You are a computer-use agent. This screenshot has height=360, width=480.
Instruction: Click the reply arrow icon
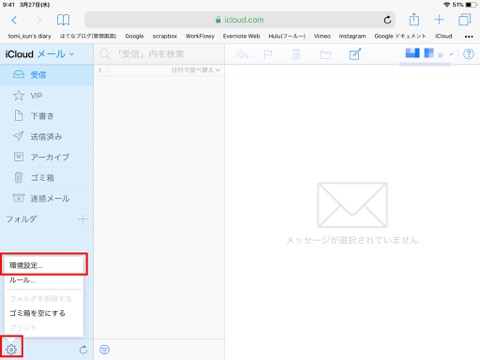pyautogui.click(x=242, y=54)
